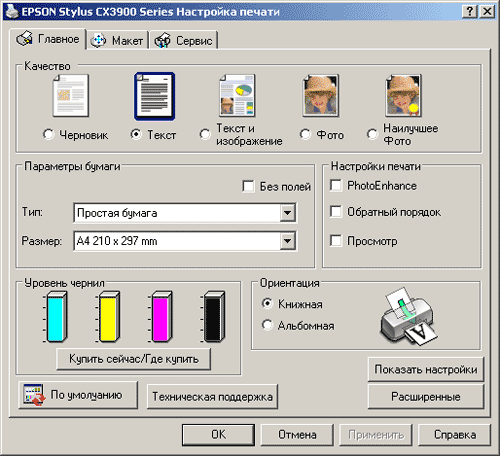
Task: Open Расширенные settings
Action: (x=426, y=396)
